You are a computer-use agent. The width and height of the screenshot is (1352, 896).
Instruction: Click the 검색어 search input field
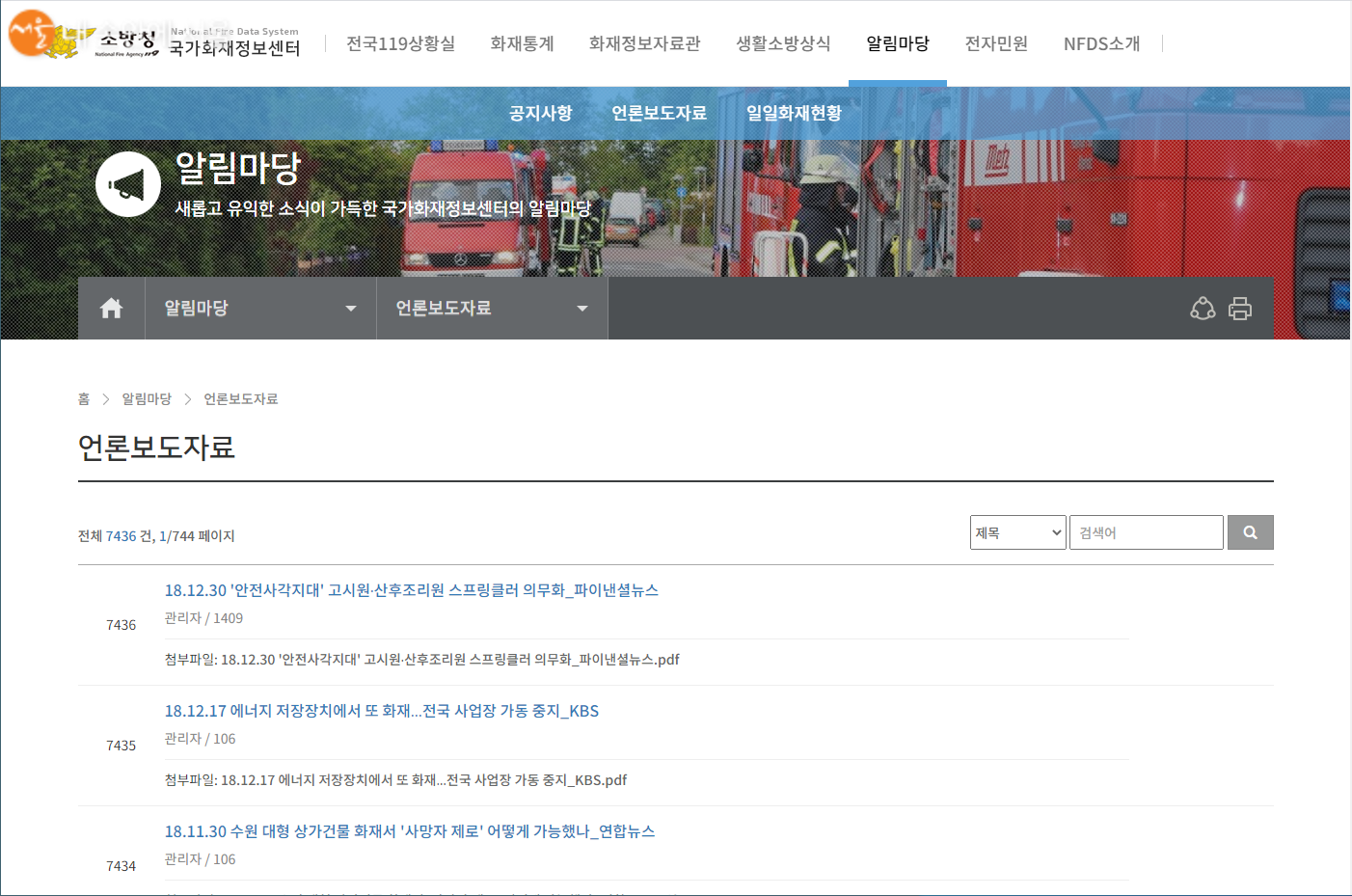[x=1146, y=532]
